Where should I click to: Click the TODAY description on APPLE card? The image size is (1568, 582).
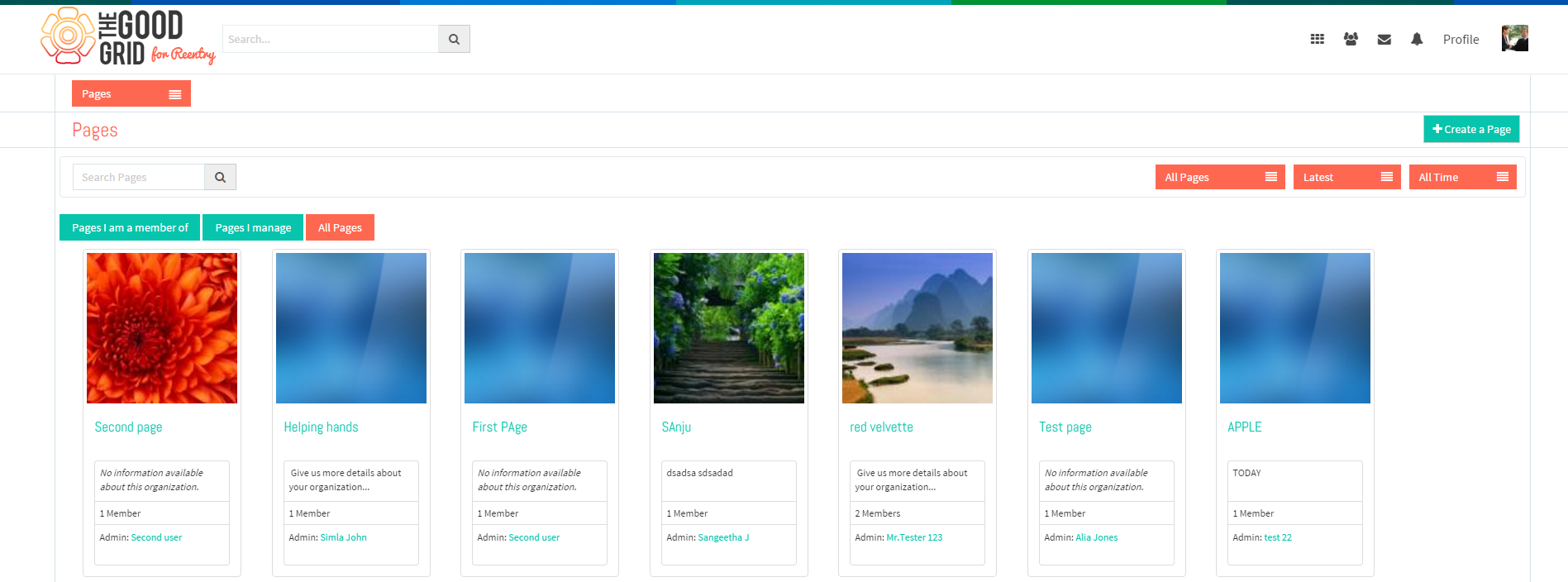[1246, 473]
